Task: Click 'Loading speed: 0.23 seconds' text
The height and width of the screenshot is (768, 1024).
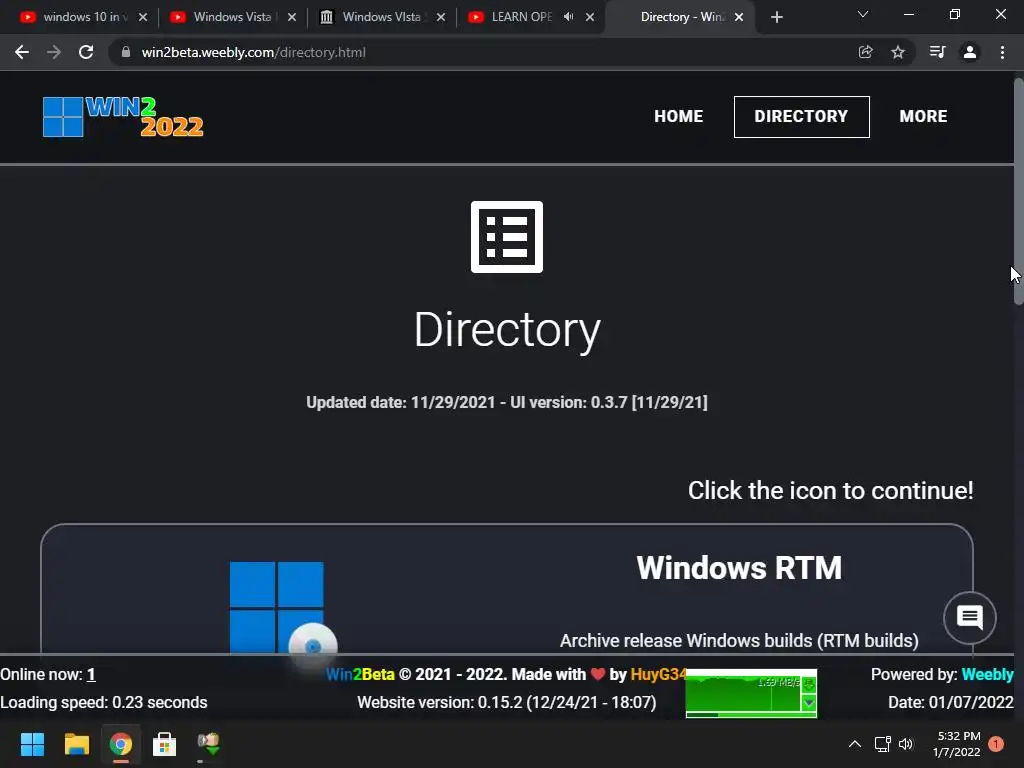Action: (x=104, y=703)
